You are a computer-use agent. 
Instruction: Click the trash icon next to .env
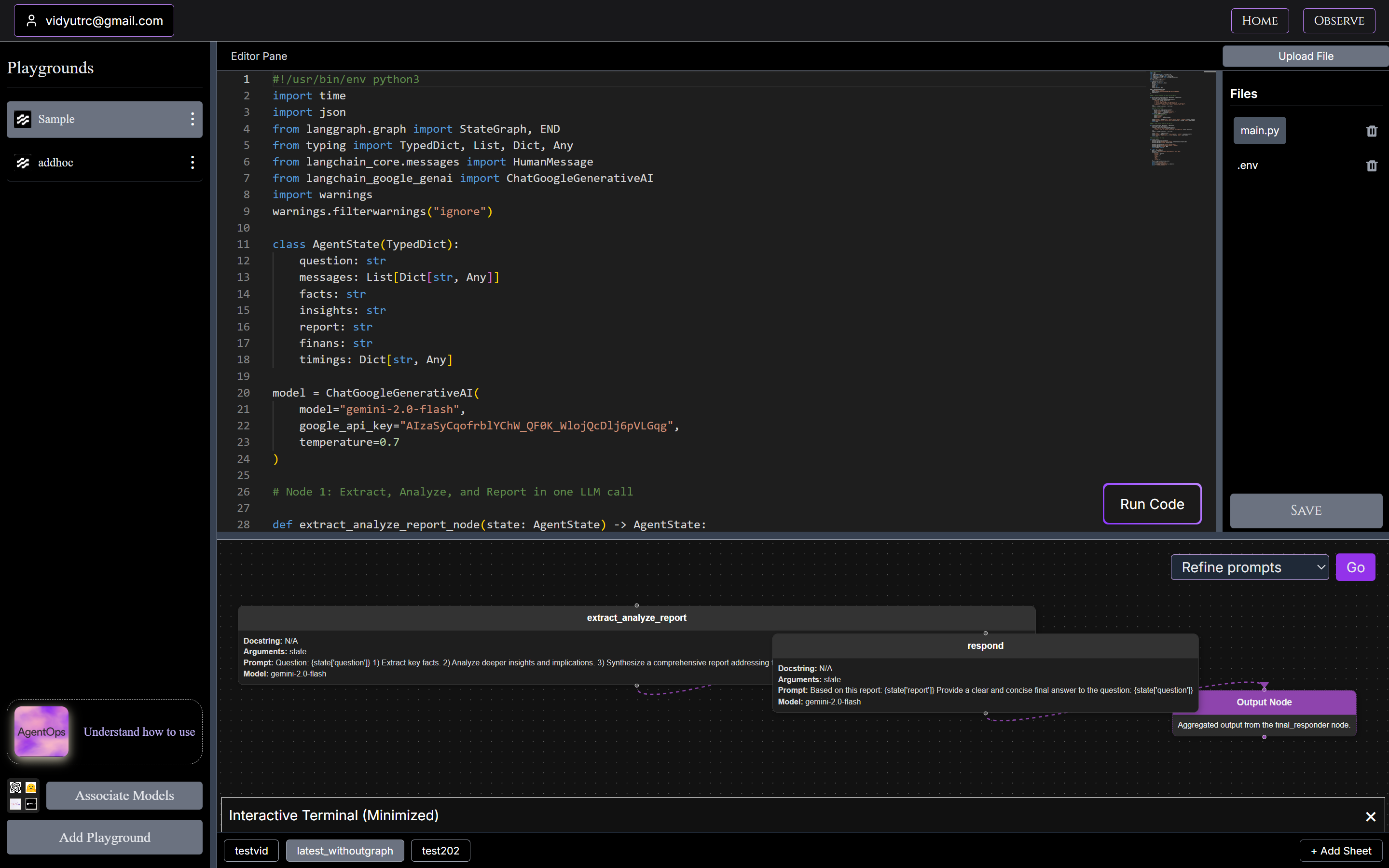1371,165
